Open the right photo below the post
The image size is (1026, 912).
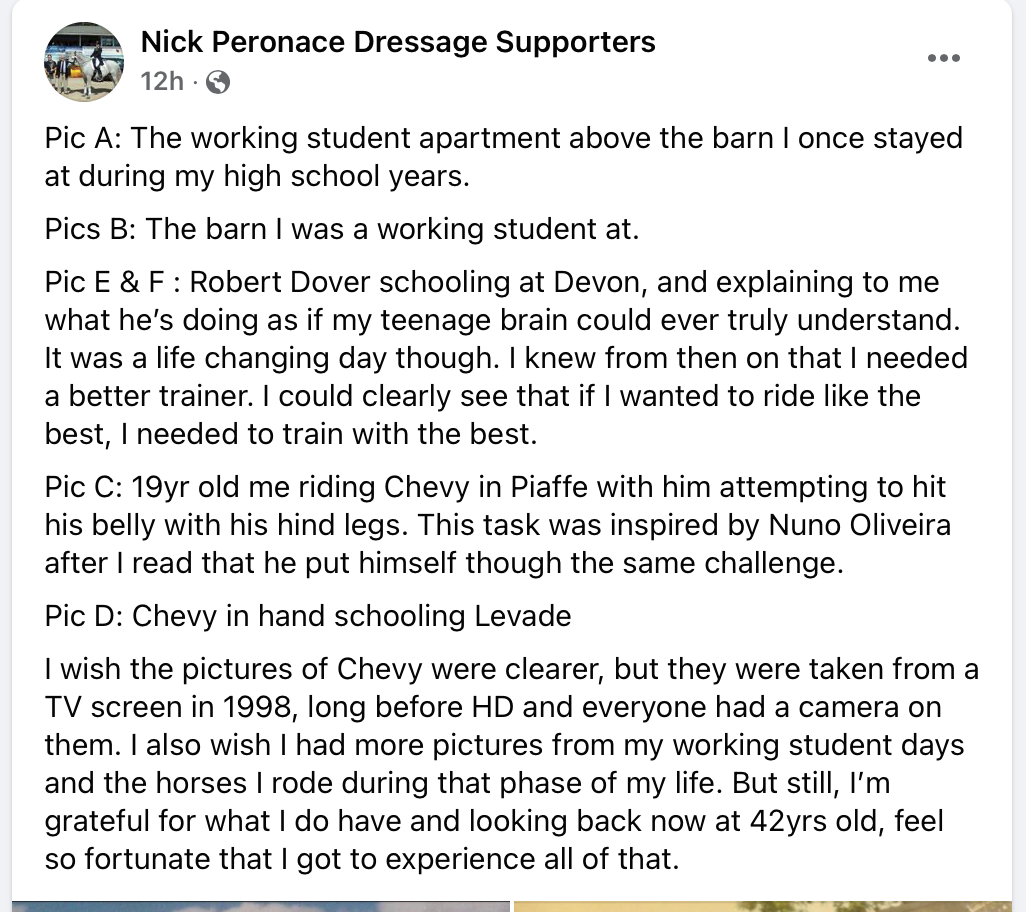[x=763, y=906]
